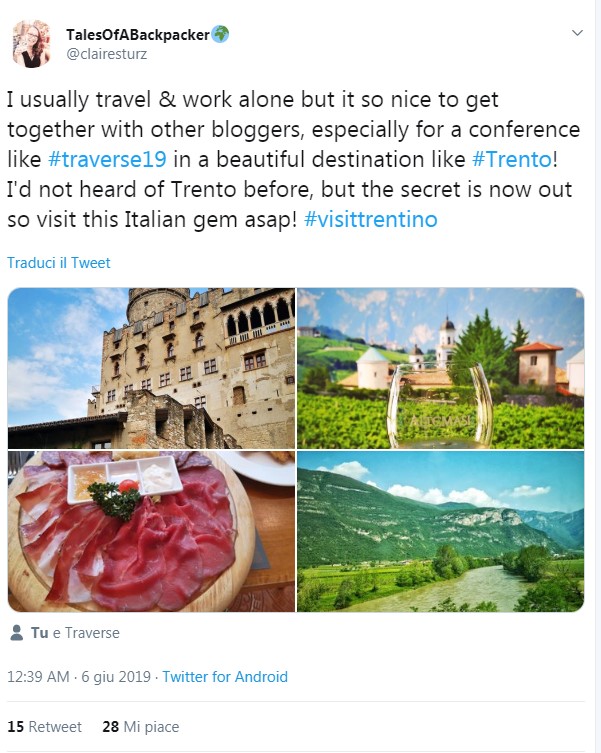This screenshot has height=753, width=601.
Task: Click the Tu e Traverse tagged users
Action: point(75,633)
